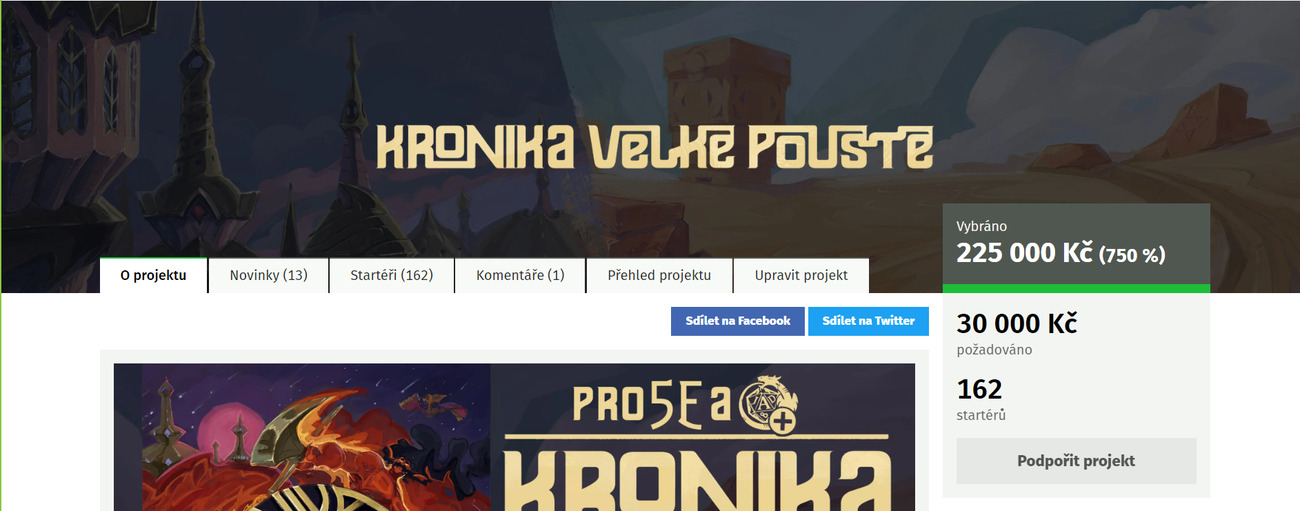The height and width of the screenshot is (511, 1300).
Task: Select the 225 000 Kč collected amount
Action: pyautogui.click(x=1024, y=253)
